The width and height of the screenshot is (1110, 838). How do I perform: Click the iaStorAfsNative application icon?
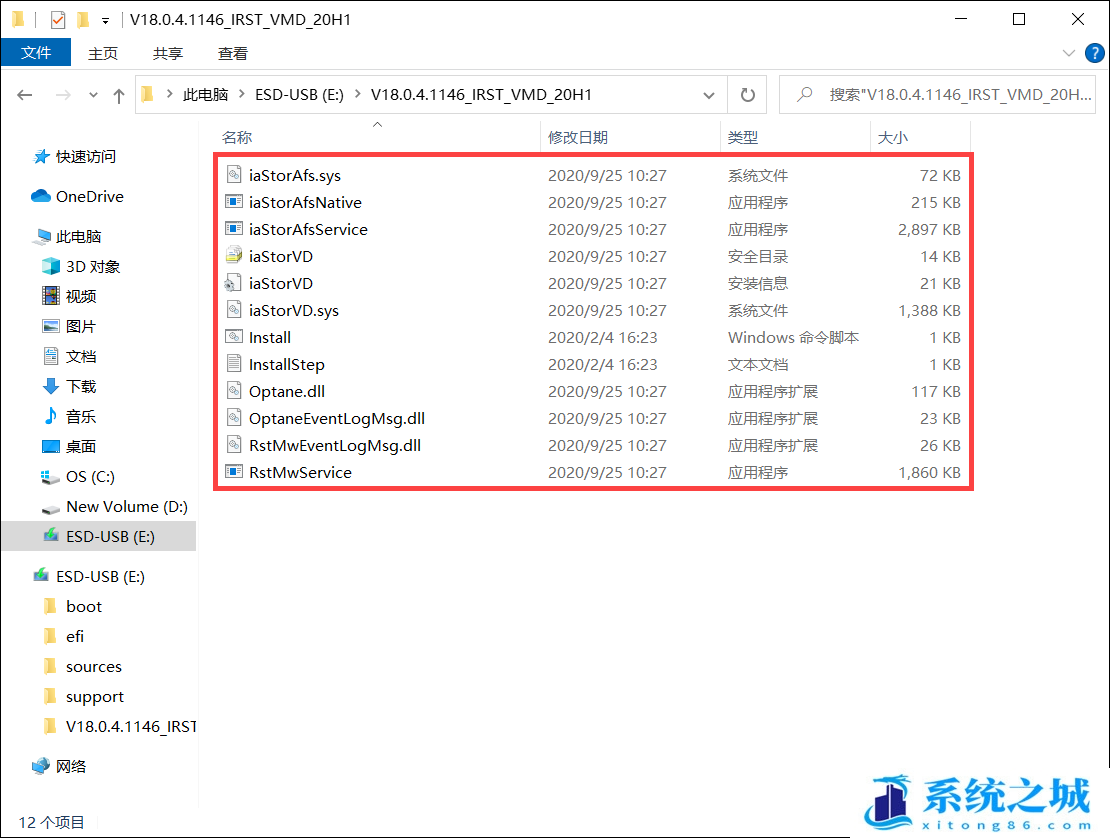234,202
